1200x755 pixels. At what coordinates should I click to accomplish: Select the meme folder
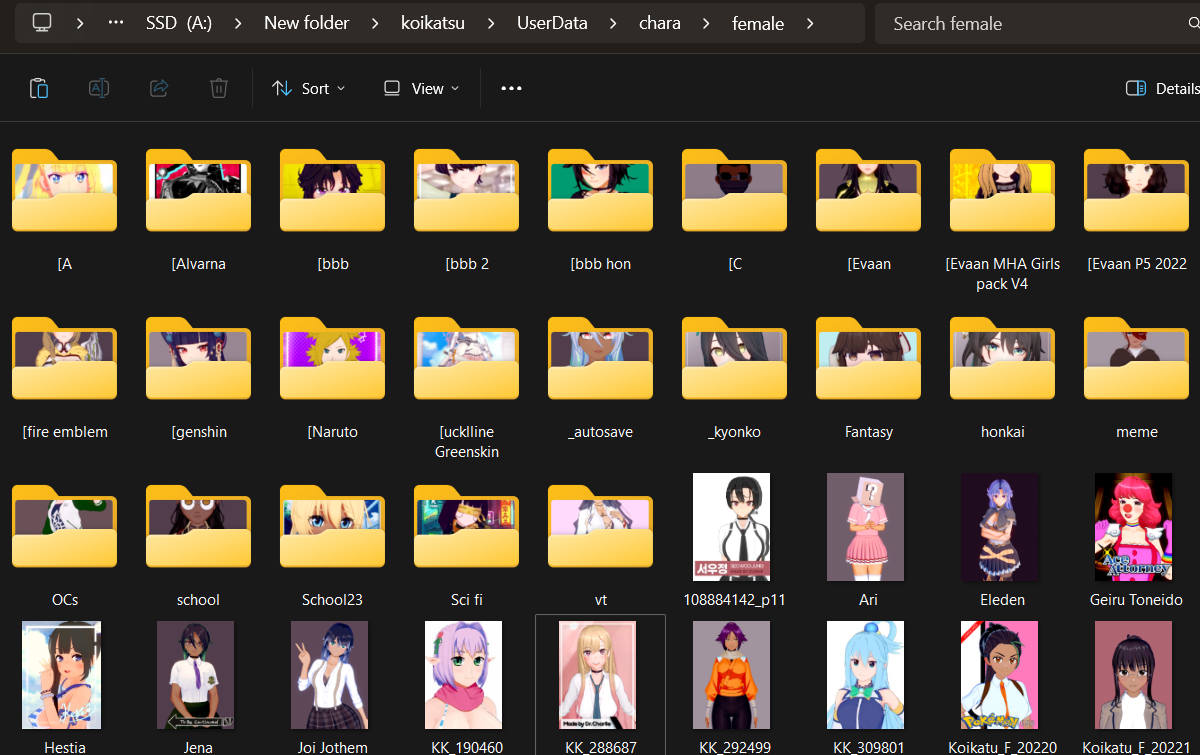point(1137,380)
